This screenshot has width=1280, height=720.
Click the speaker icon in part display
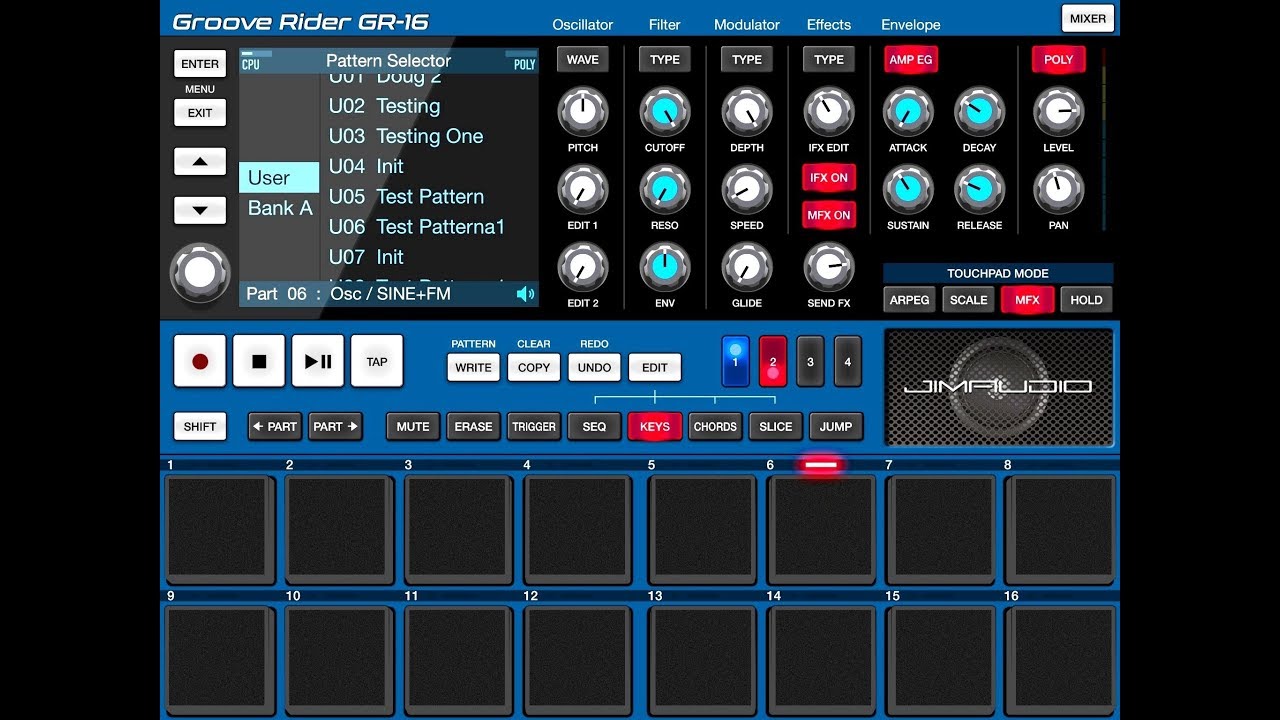[525, 294]
